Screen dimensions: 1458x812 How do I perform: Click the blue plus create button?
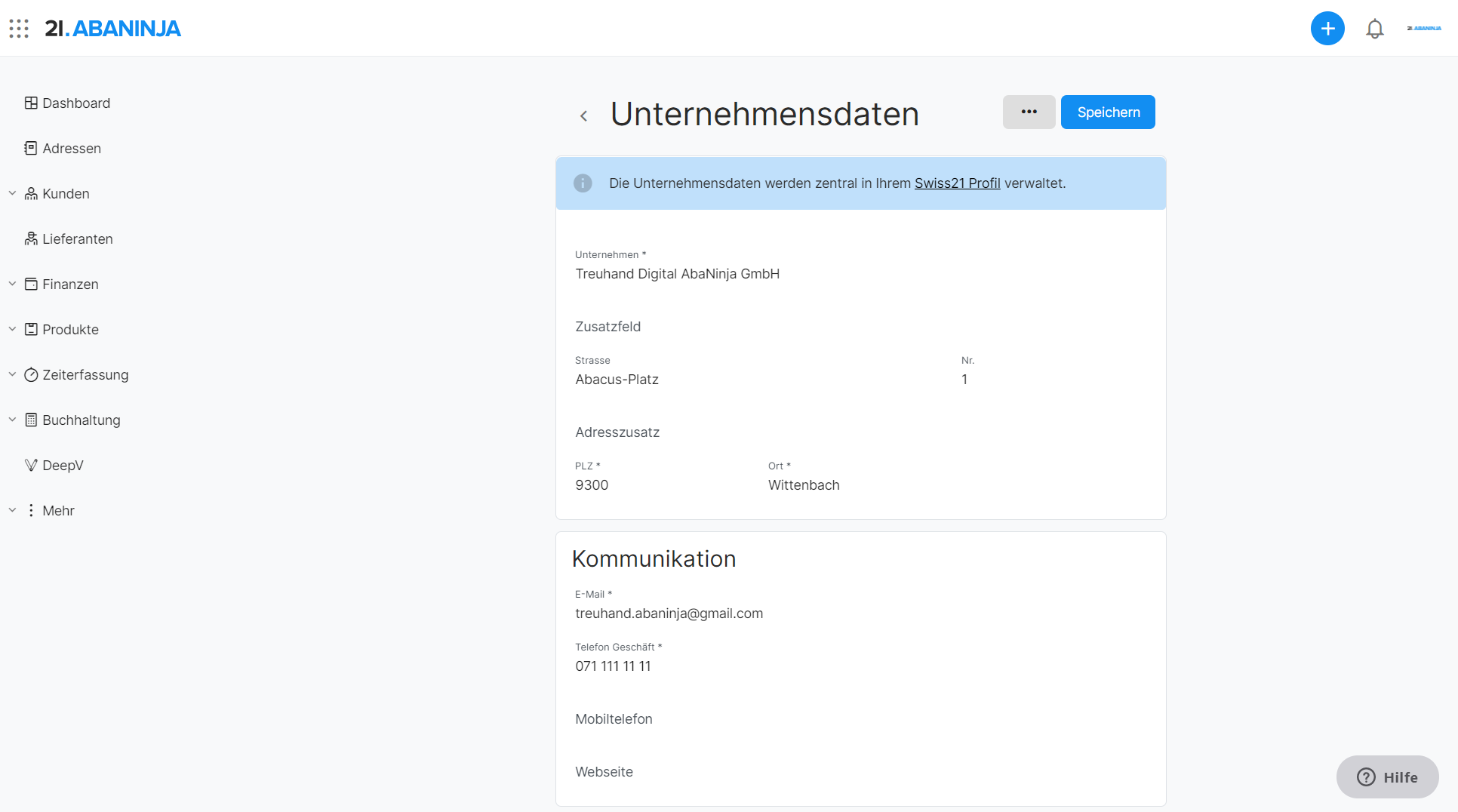tap(1327, 29)
